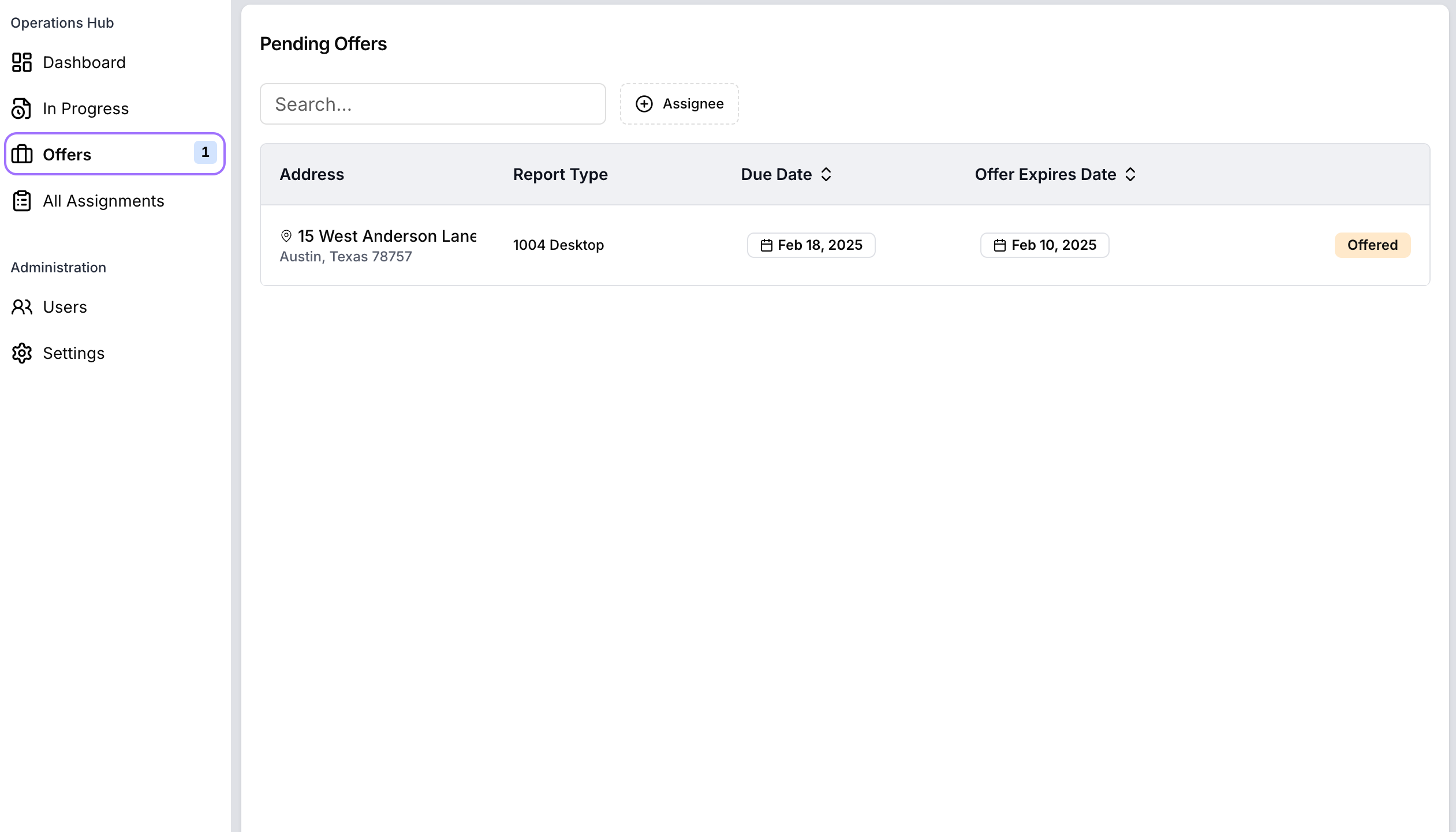Screen dimensions: 1456x832
Task: Click the Users people icon
Action: (x=22, y=307)
